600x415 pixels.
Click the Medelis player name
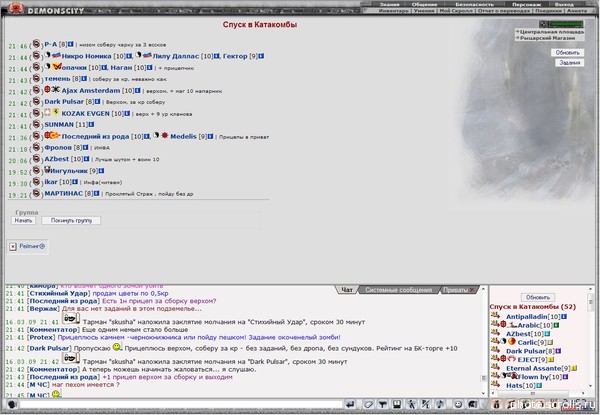tap(183, 137)
